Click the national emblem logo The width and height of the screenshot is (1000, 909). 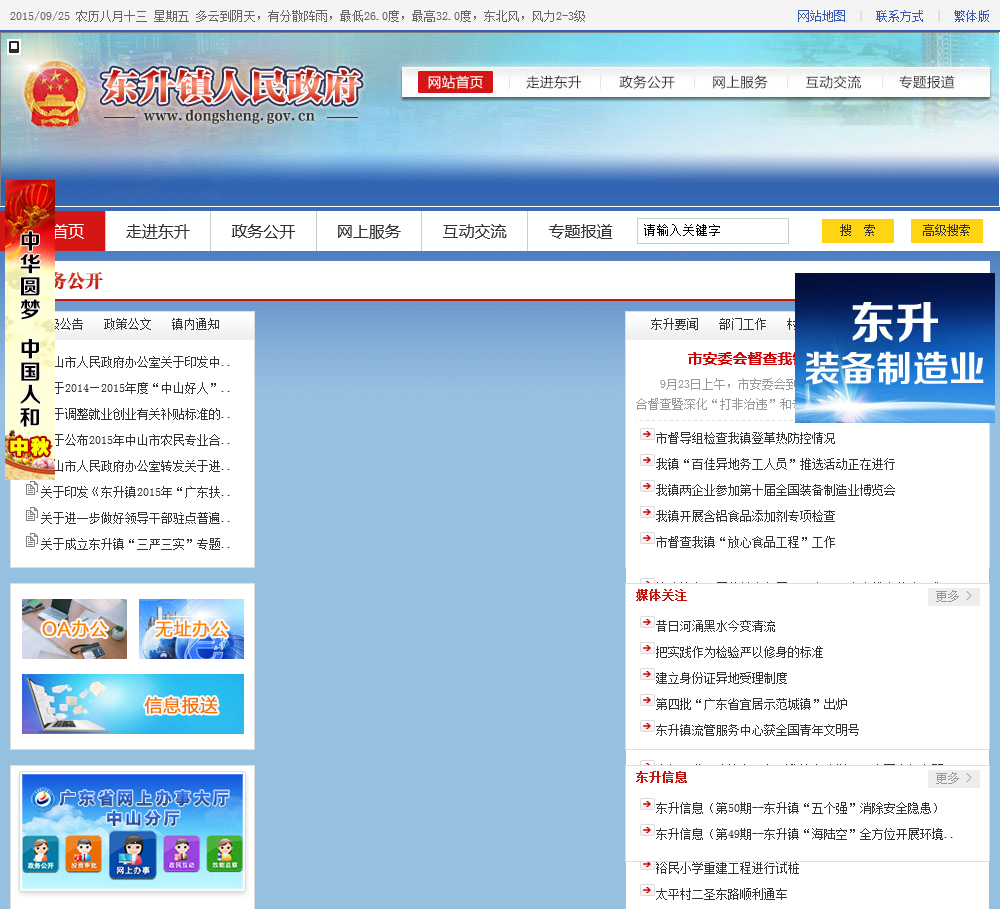point(55,94)
